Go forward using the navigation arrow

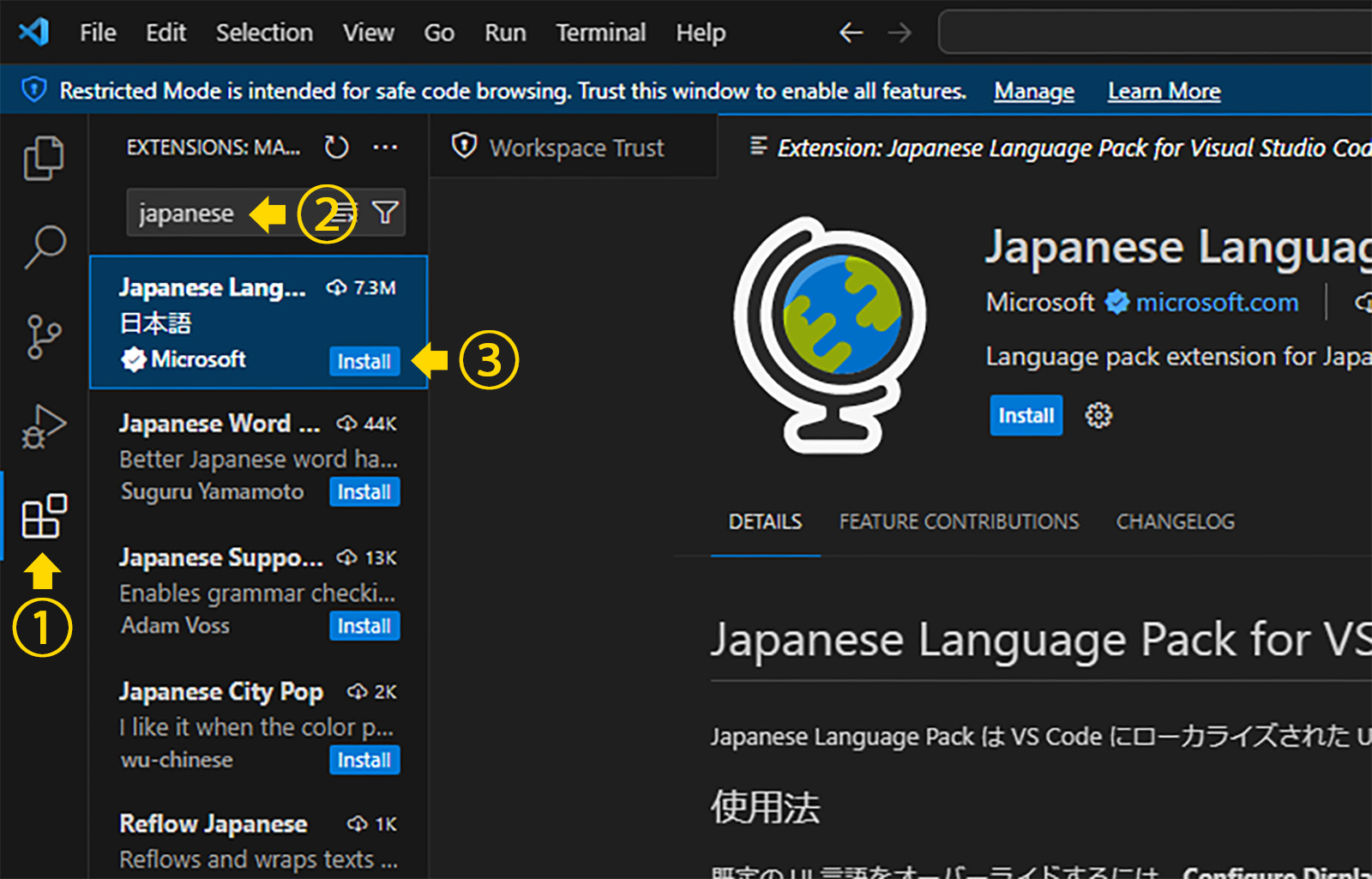[900, 33]
